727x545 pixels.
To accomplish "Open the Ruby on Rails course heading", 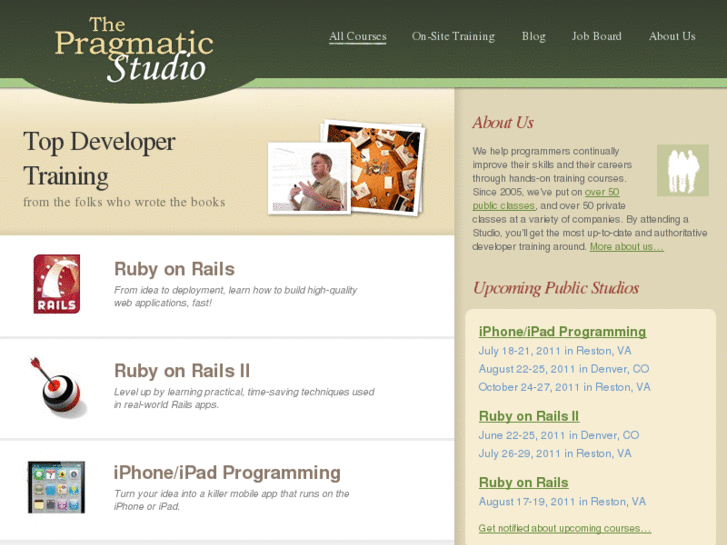I will click(174, 269).
